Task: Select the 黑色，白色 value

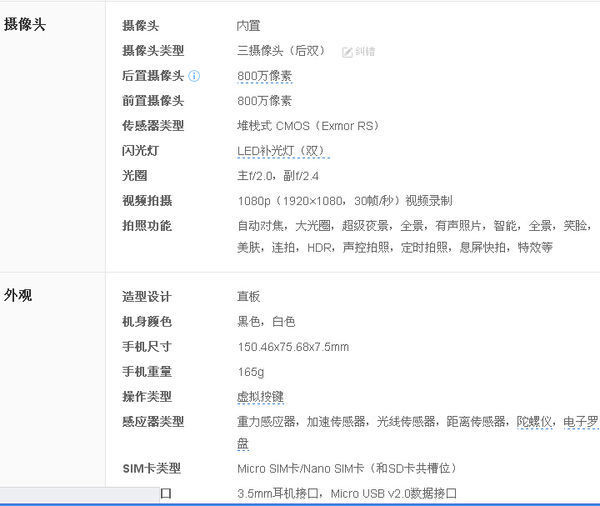Action: pyautogui.click(x=266, y=322)
